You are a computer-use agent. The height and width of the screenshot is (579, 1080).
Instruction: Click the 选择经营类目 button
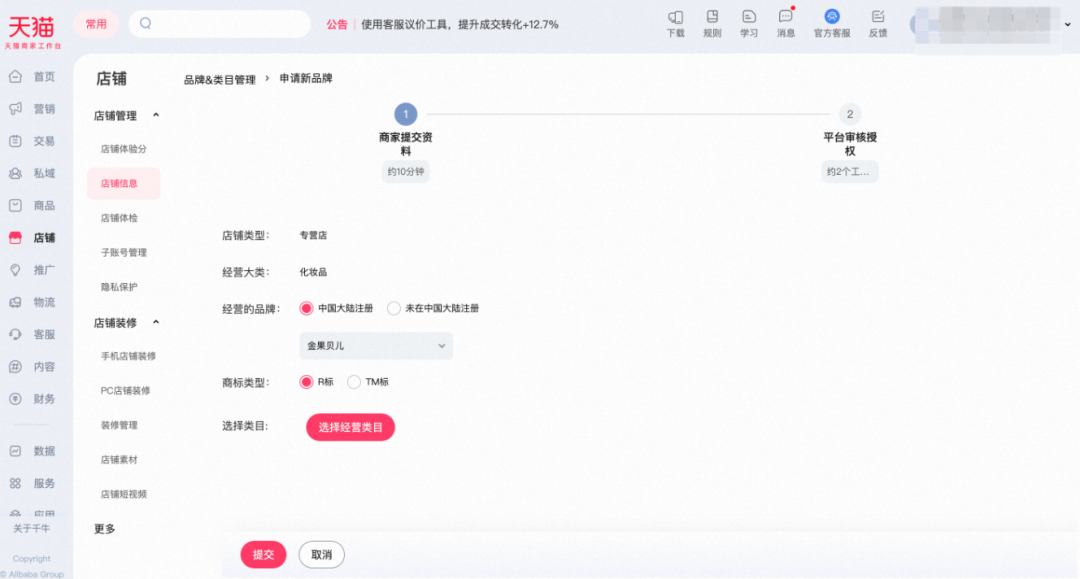click(350, 427)
